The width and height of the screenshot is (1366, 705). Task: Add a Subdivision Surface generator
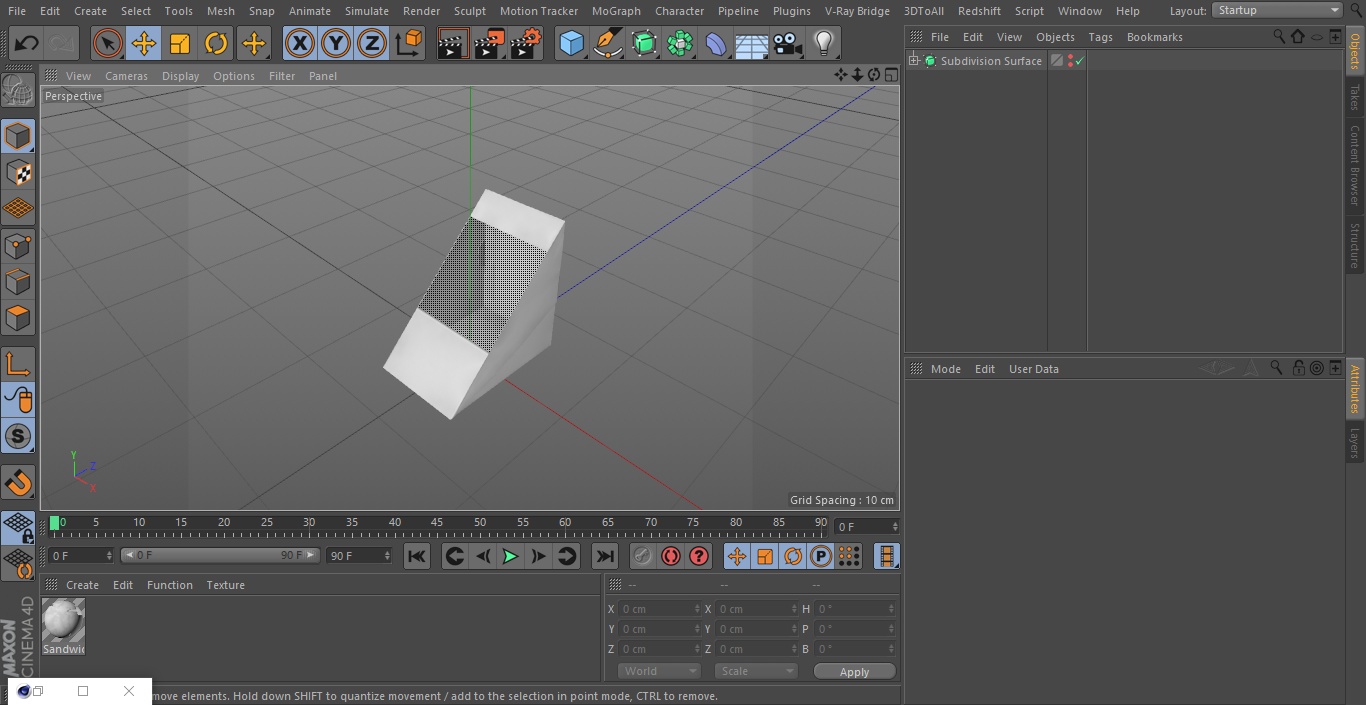click(644, 43)
